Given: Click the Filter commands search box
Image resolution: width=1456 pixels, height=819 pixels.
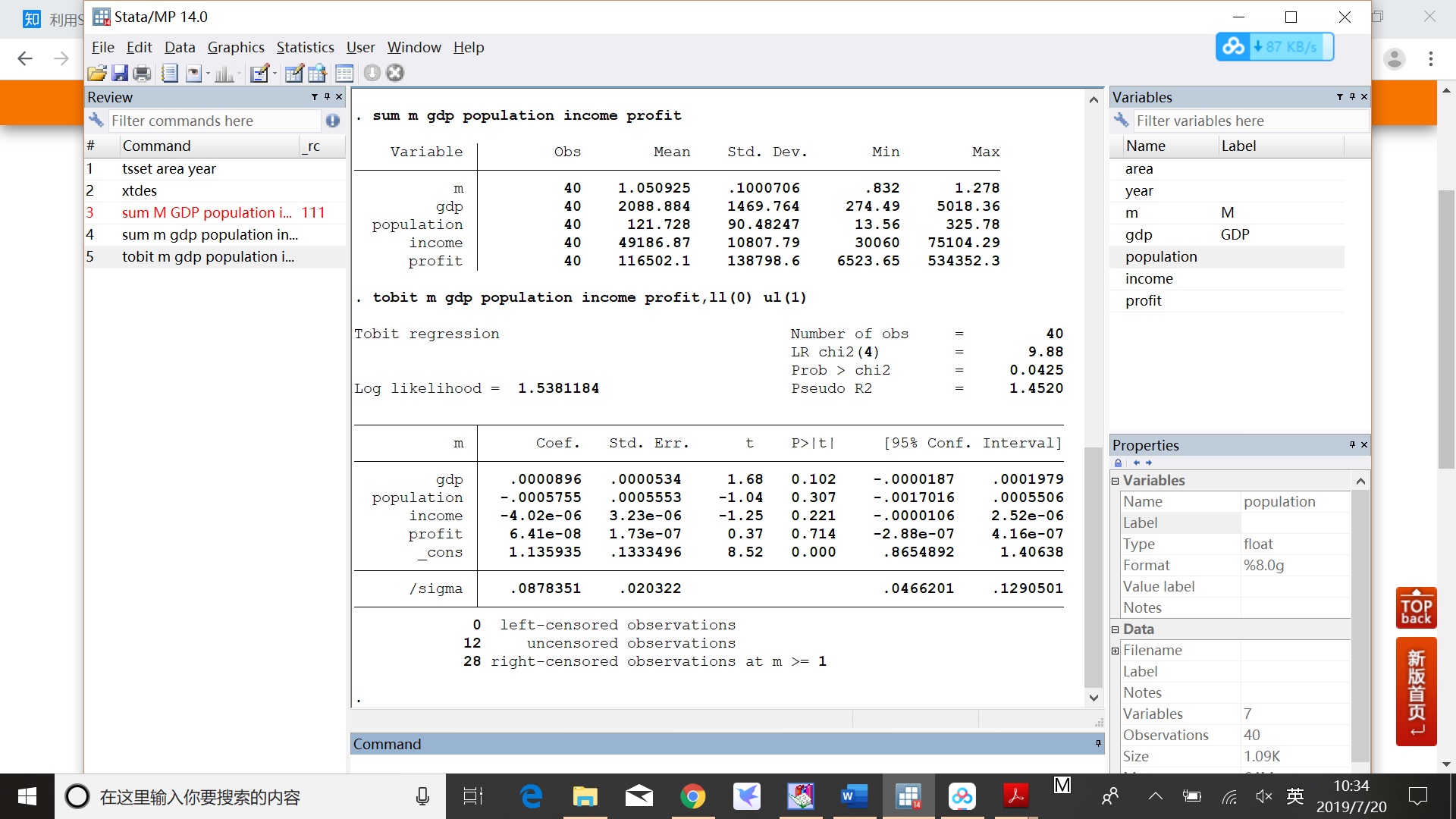Looking at the screenshot, I should pos(214,119).
